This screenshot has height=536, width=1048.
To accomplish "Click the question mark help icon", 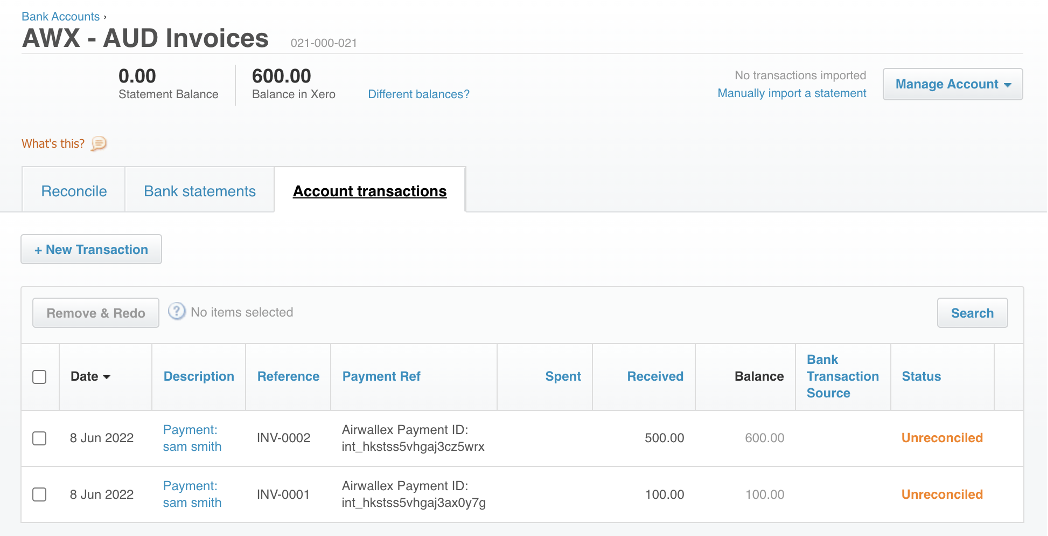I will (177, 312).
